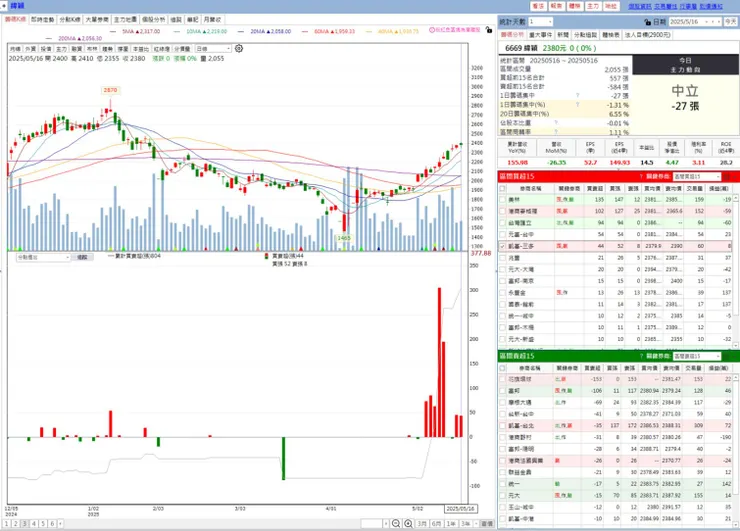Viewport: 740px width, 531px height.
Task: Check the box for 摩根大通 row
Action: tap(503, 402)
